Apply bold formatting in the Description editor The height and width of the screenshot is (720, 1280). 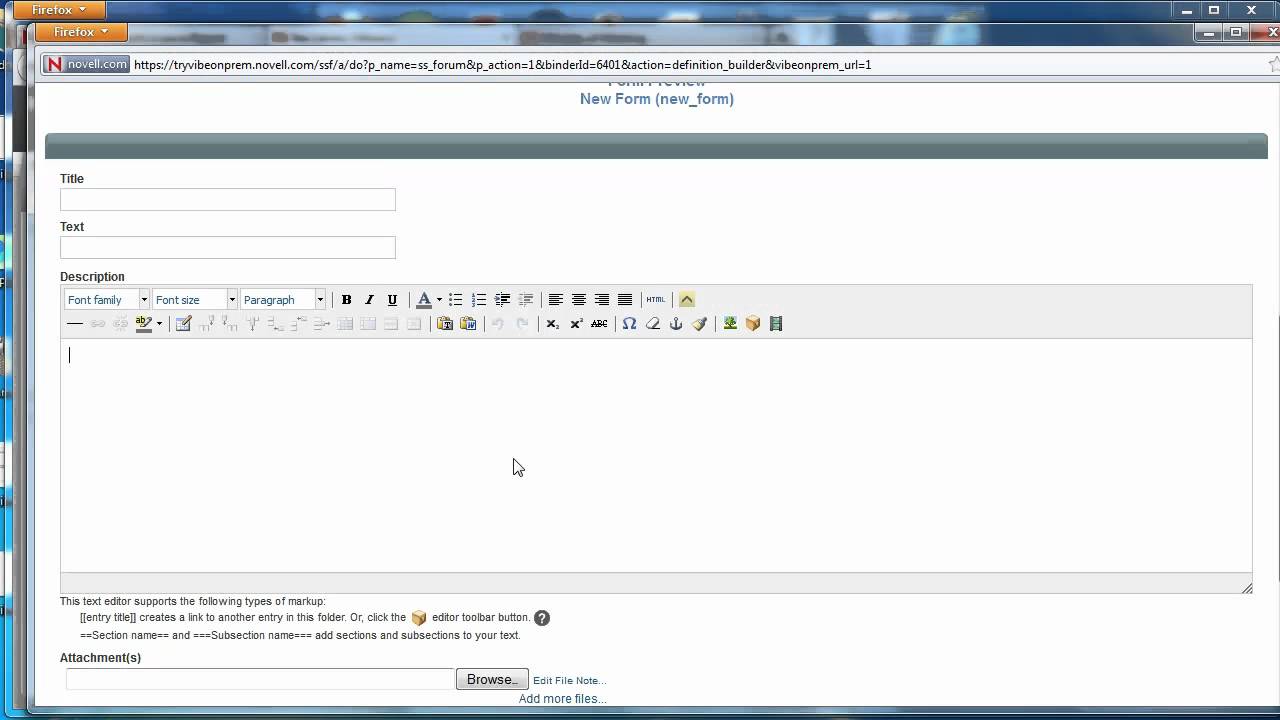click(346, 300)
